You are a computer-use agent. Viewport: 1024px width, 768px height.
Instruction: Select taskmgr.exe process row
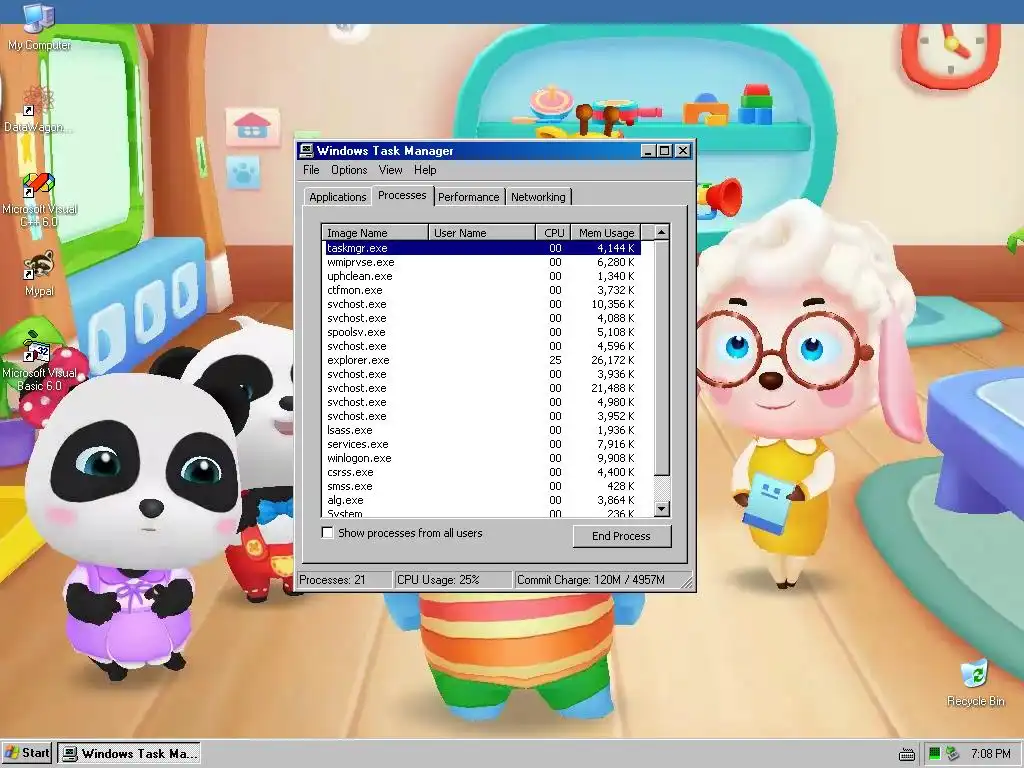point(482,248)
